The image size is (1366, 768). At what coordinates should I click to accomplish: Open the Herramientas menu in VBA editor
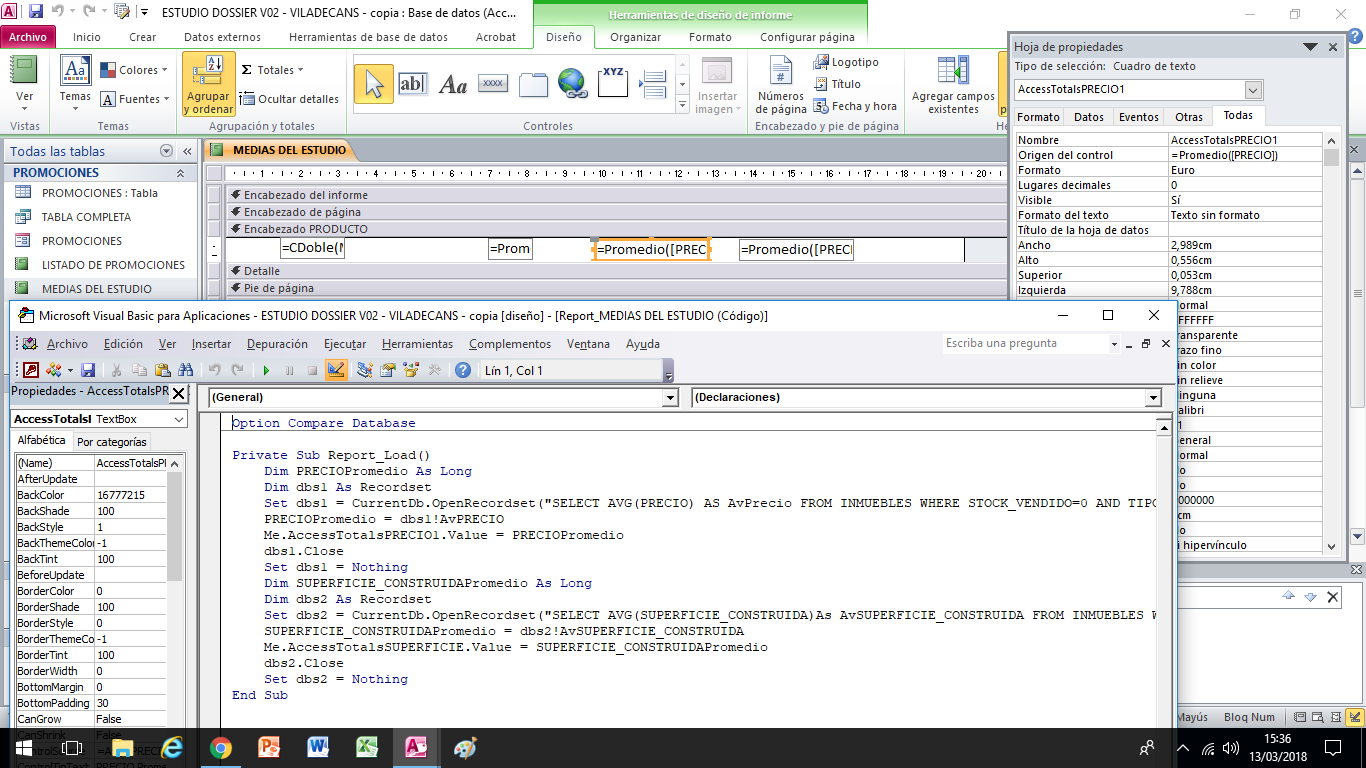pos(417,344)
